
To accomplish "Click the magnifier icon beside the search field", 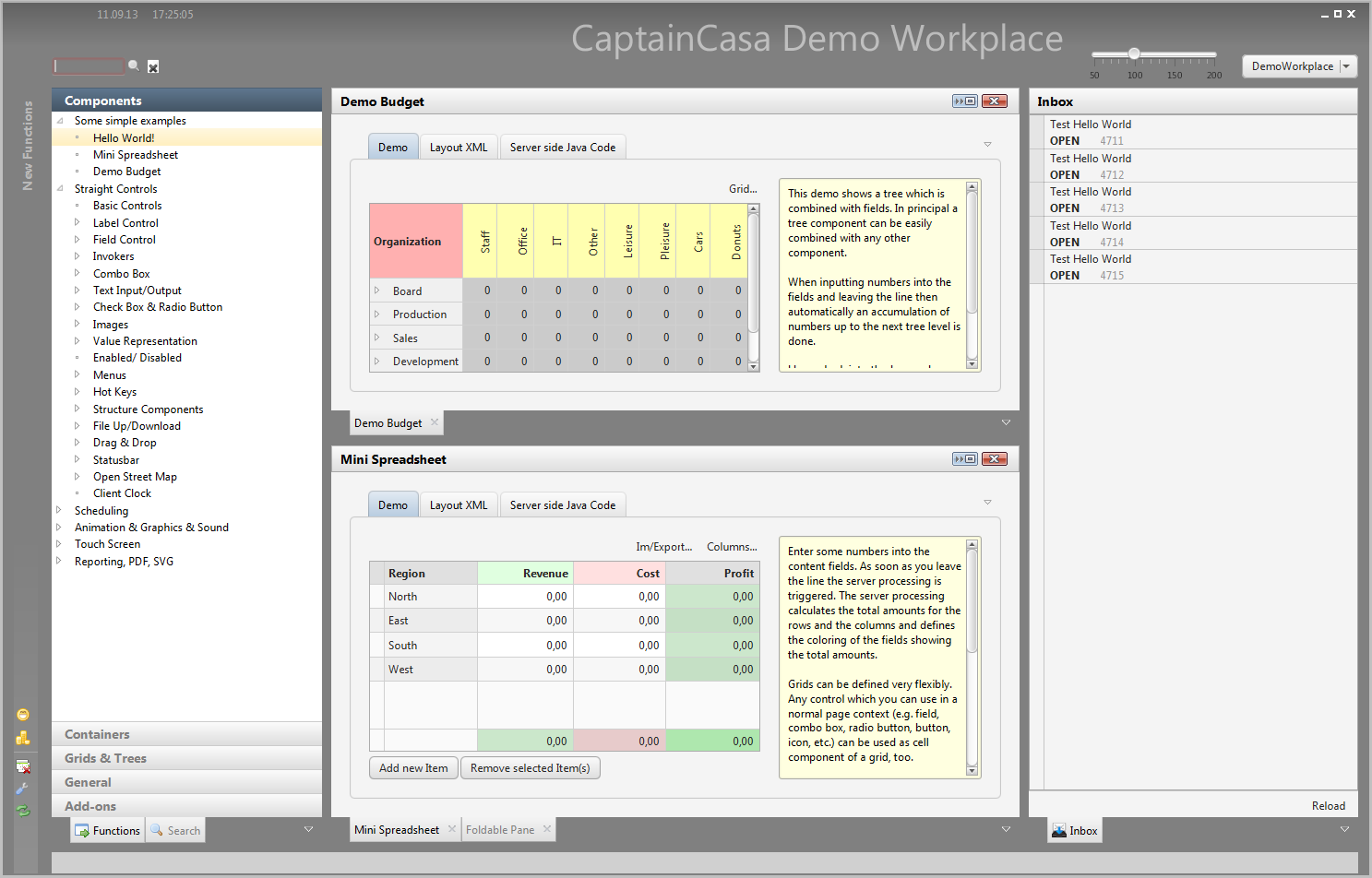I will coord(134,65).
